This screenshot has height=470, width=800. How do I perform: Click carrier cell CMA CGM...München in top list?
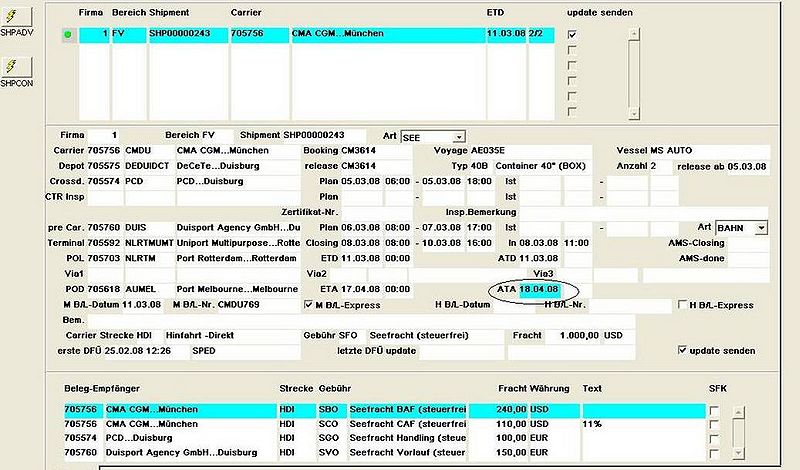click(388, 34)
